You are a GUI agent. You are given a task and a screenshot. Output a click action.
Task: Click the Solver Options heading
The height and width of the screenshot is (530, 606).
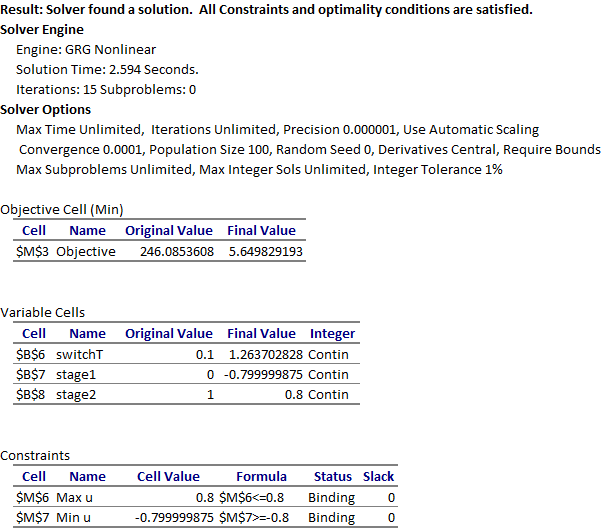pos(45,109)
